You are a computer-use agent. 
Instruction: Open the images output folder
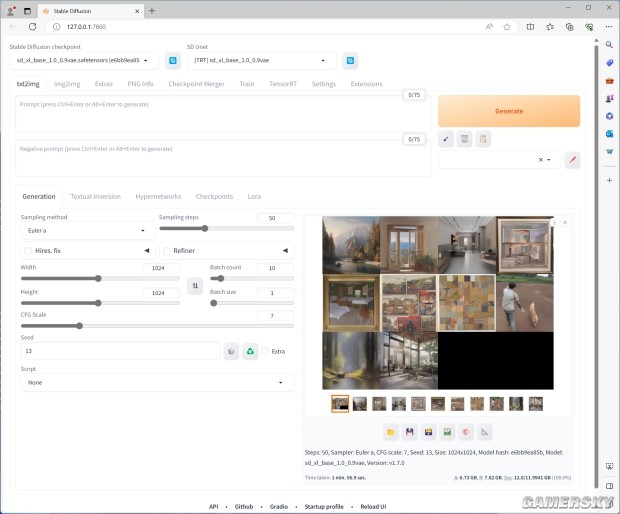pos(391,432)
